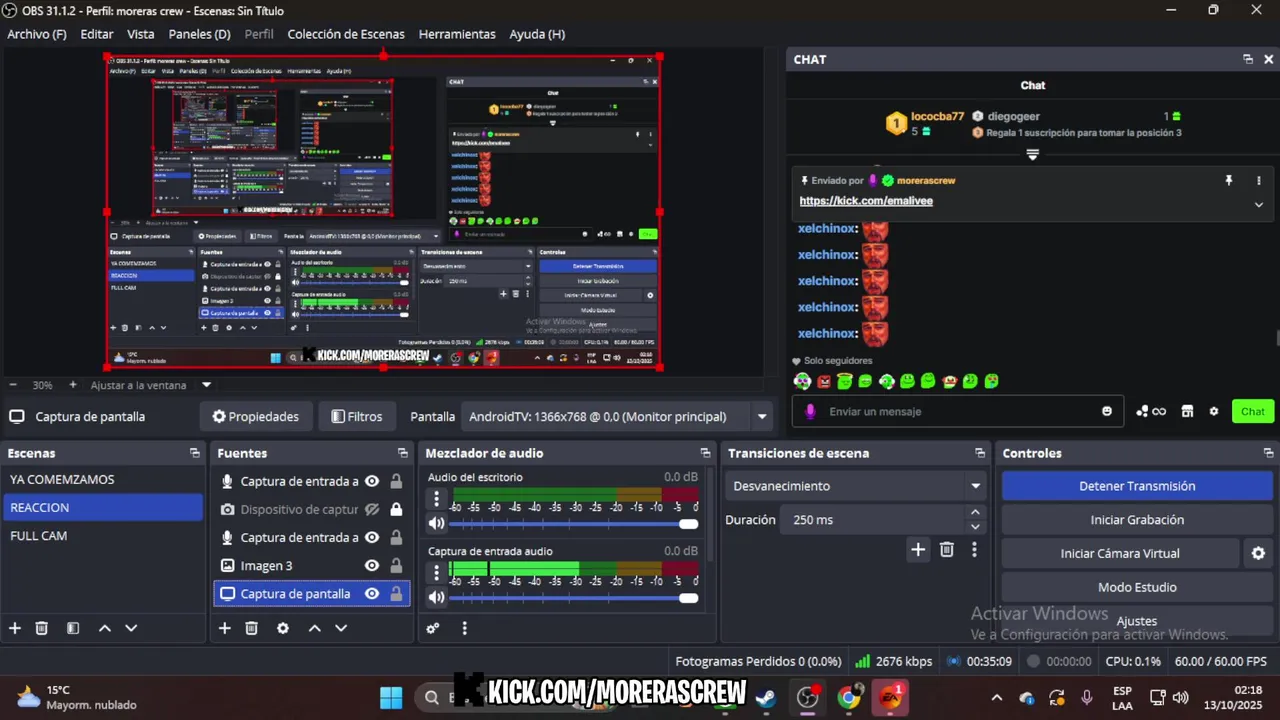The width and height of the screenshot is (1280, 720).
Task: Mute the Captura de entrada audio channel
Action: click(436, 597)
